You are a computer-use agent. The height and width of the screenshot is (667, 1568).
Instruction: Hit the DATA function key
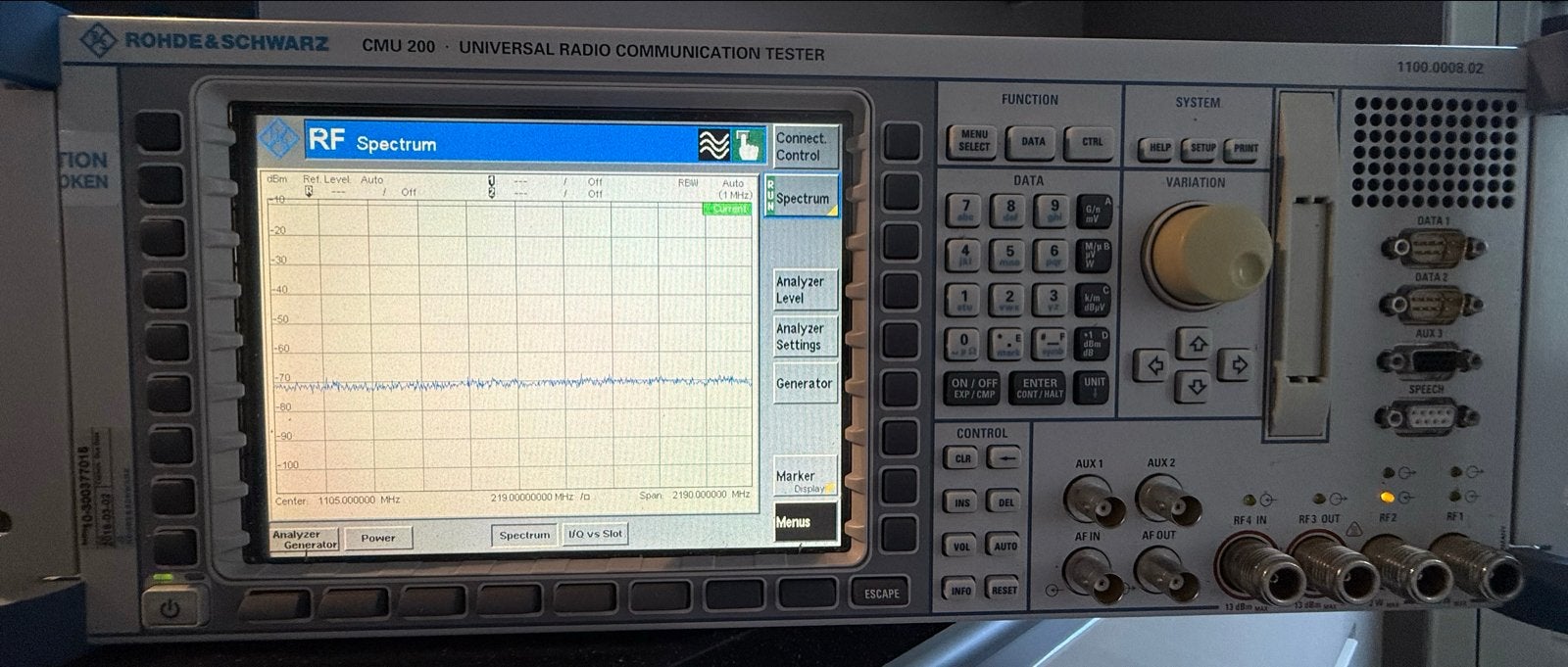(x=1033, y=141)
